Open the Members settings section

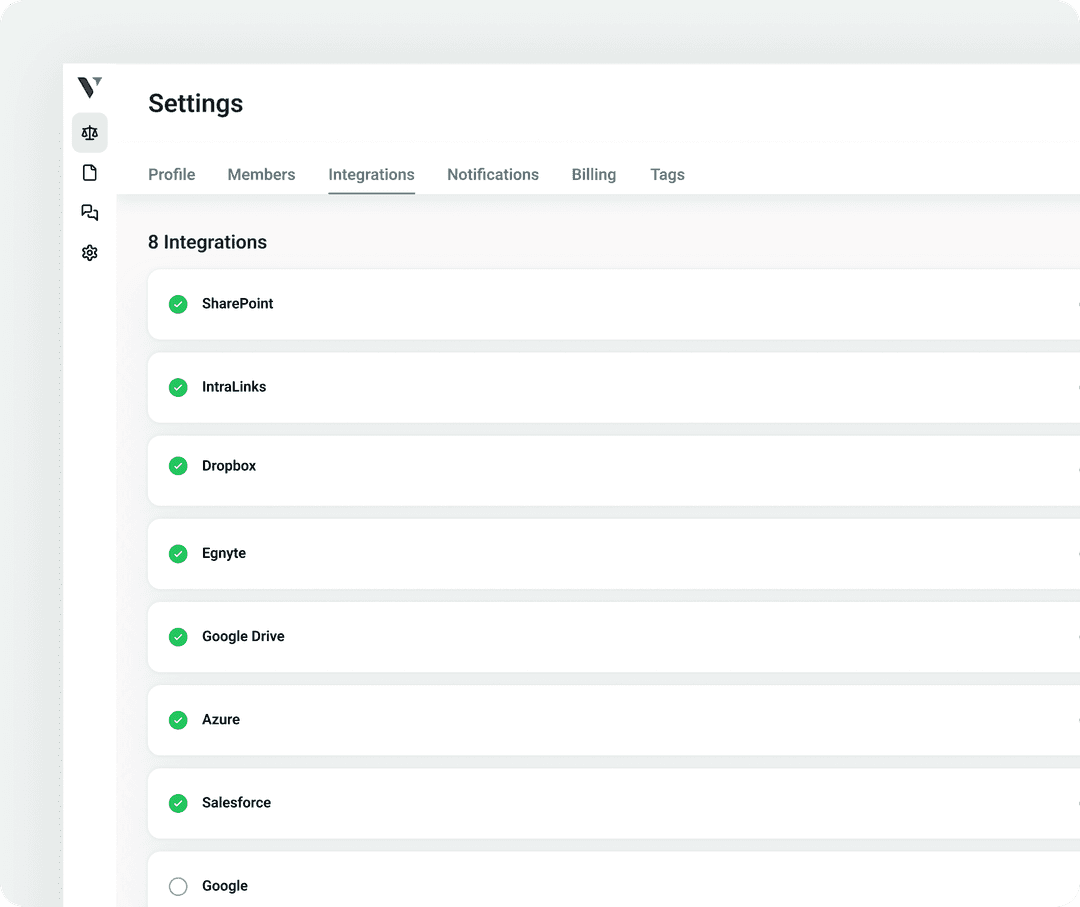[x=261, y=174]
